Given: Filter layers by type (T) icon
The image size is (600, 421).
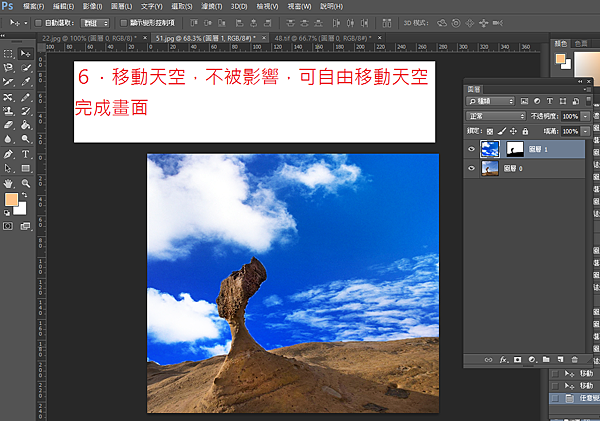Looking at the screenshot, I should (x=549, y=101).
